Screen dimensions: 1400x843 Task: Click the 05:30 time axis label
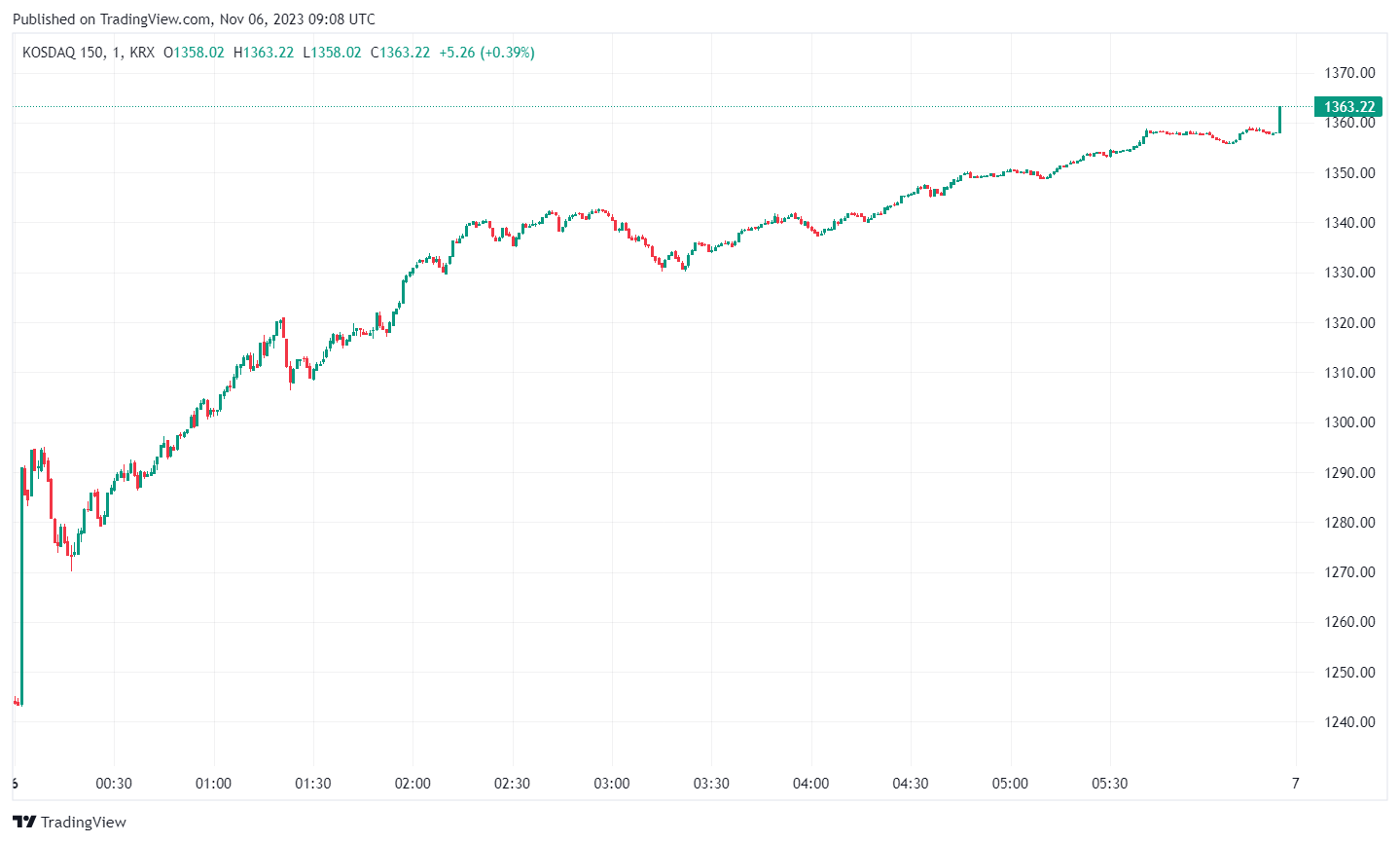pos(1109,784)
